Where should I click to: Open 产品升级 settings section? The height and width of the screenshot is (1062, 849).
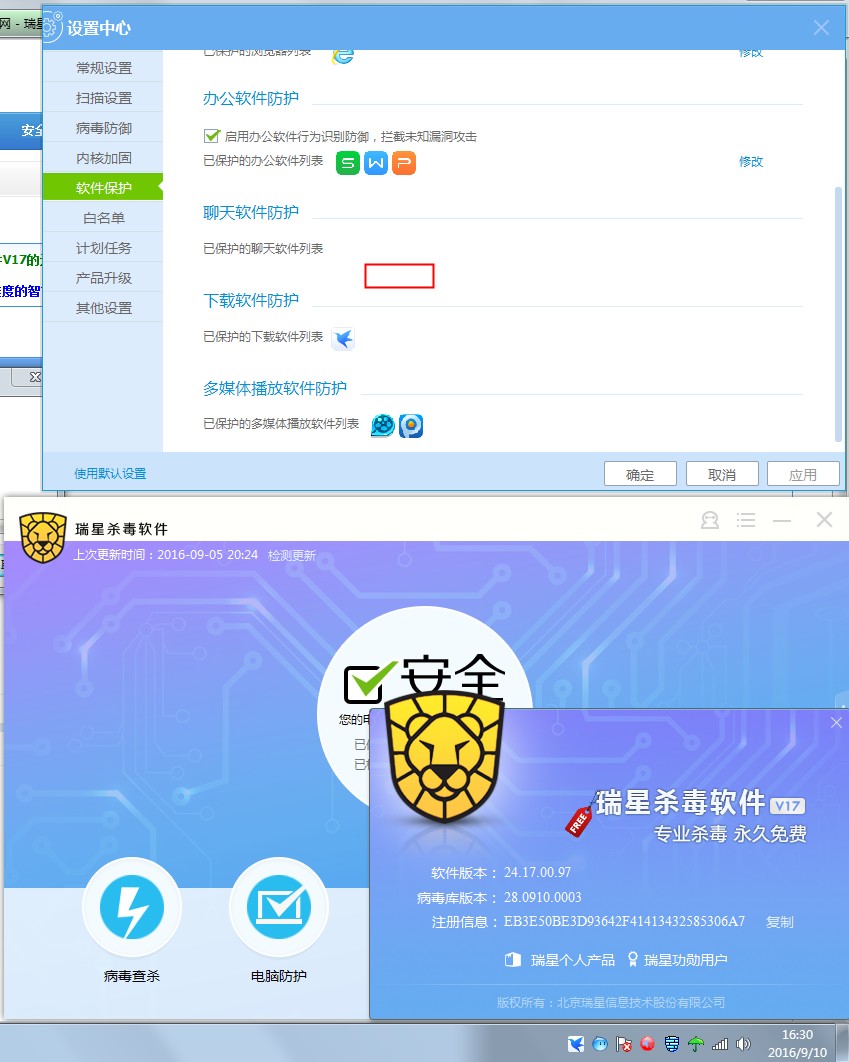[x=104, y=277]
